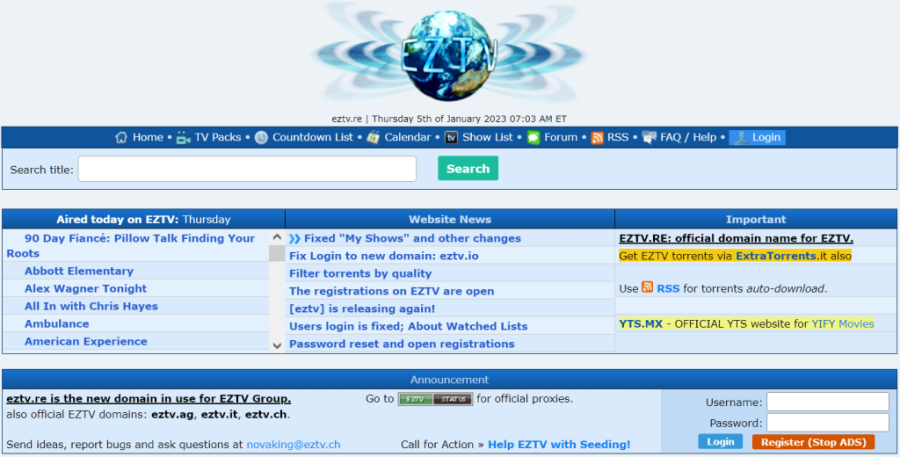This screenshot has width=900, height=457.
Task: Click RSS link in Important panel
Action: 668,288
